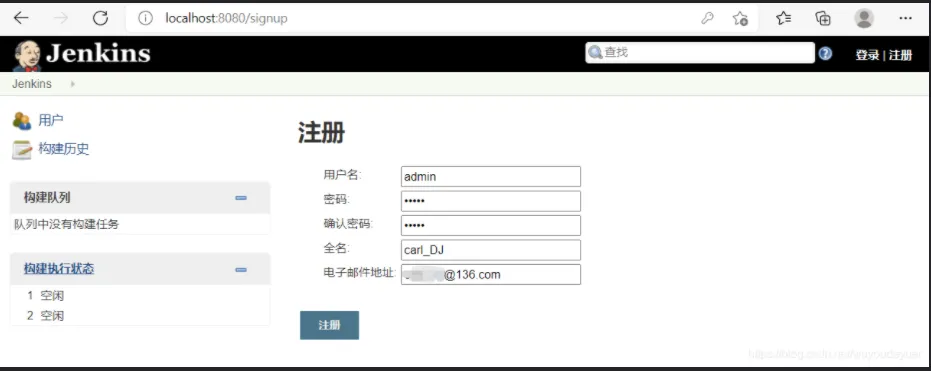The width and height of the screenshot is (931, 371).
Task: Open browser settings and more menu
Action: (905, 18)
